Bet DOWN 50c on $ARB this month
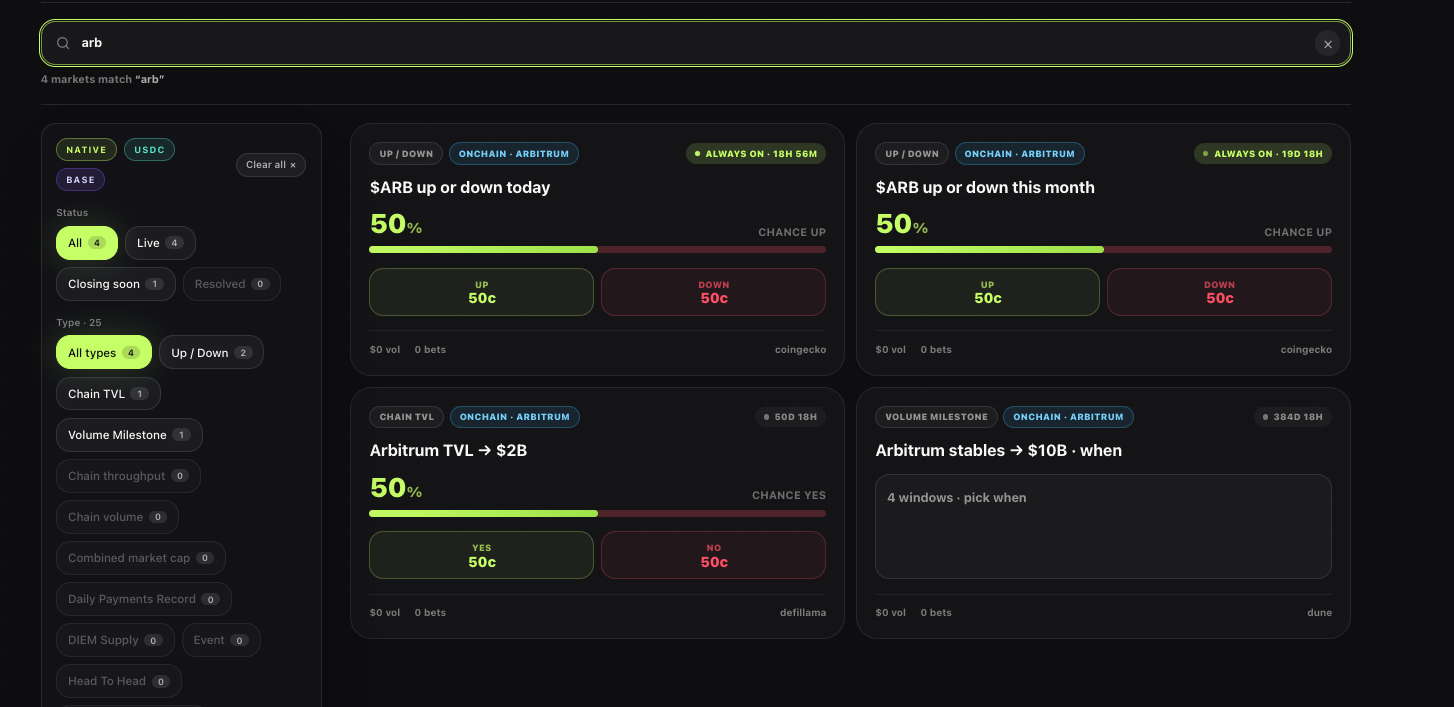1454x707 pixels. (x=1219, y=292)
